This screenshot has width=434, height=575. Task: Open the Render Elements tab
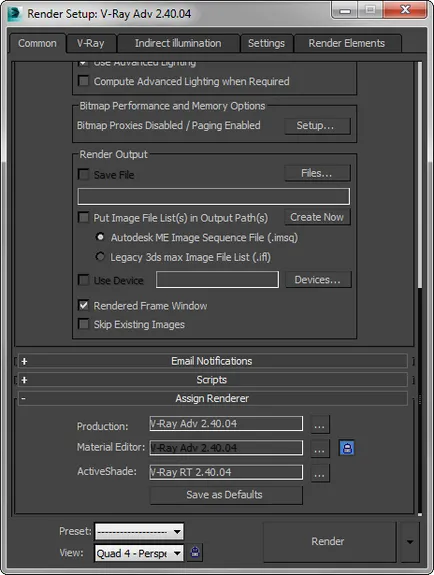point(347,43)
